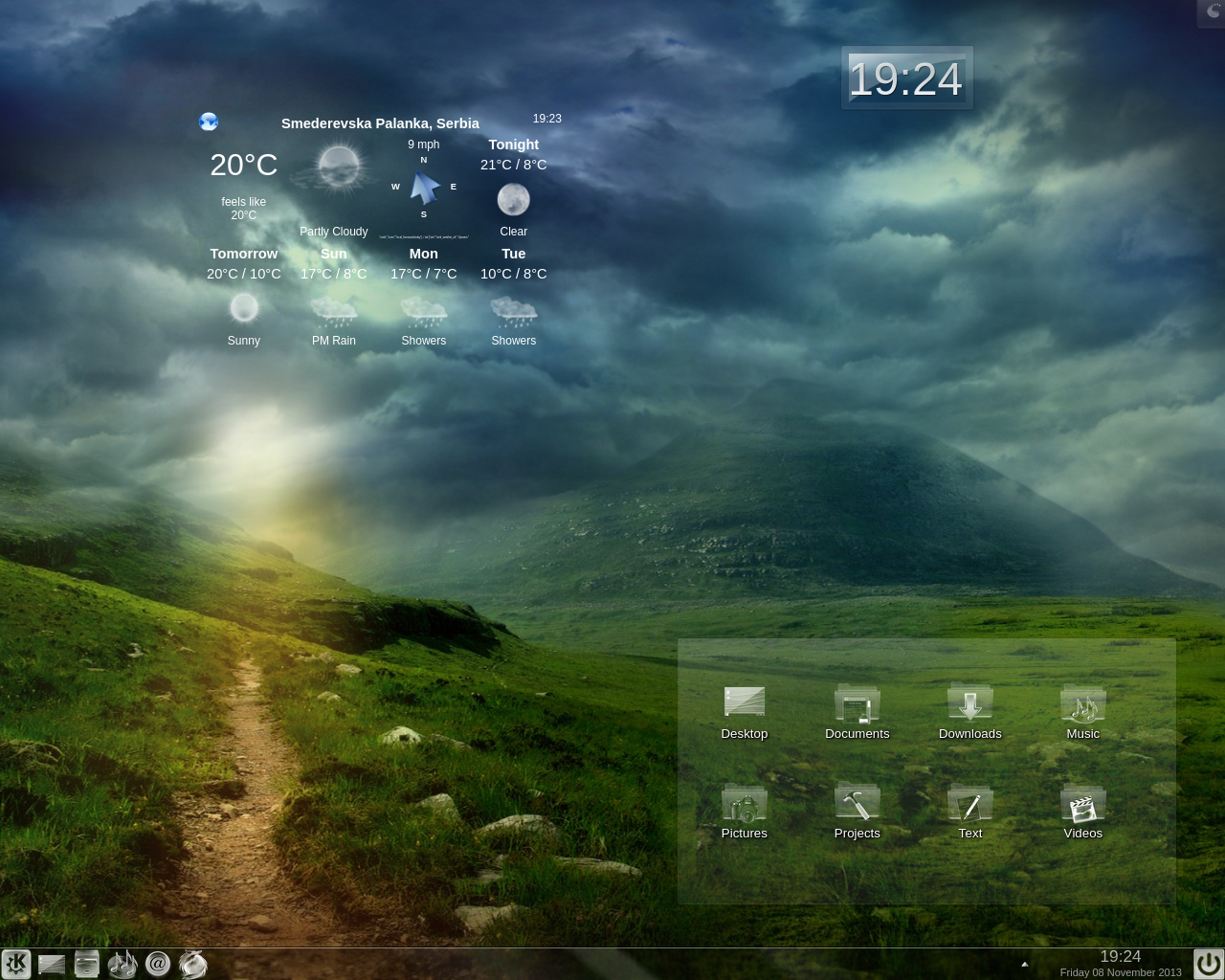Open the email @ icon in the panel
The image size is (1225, 980).
click(158, 964)
